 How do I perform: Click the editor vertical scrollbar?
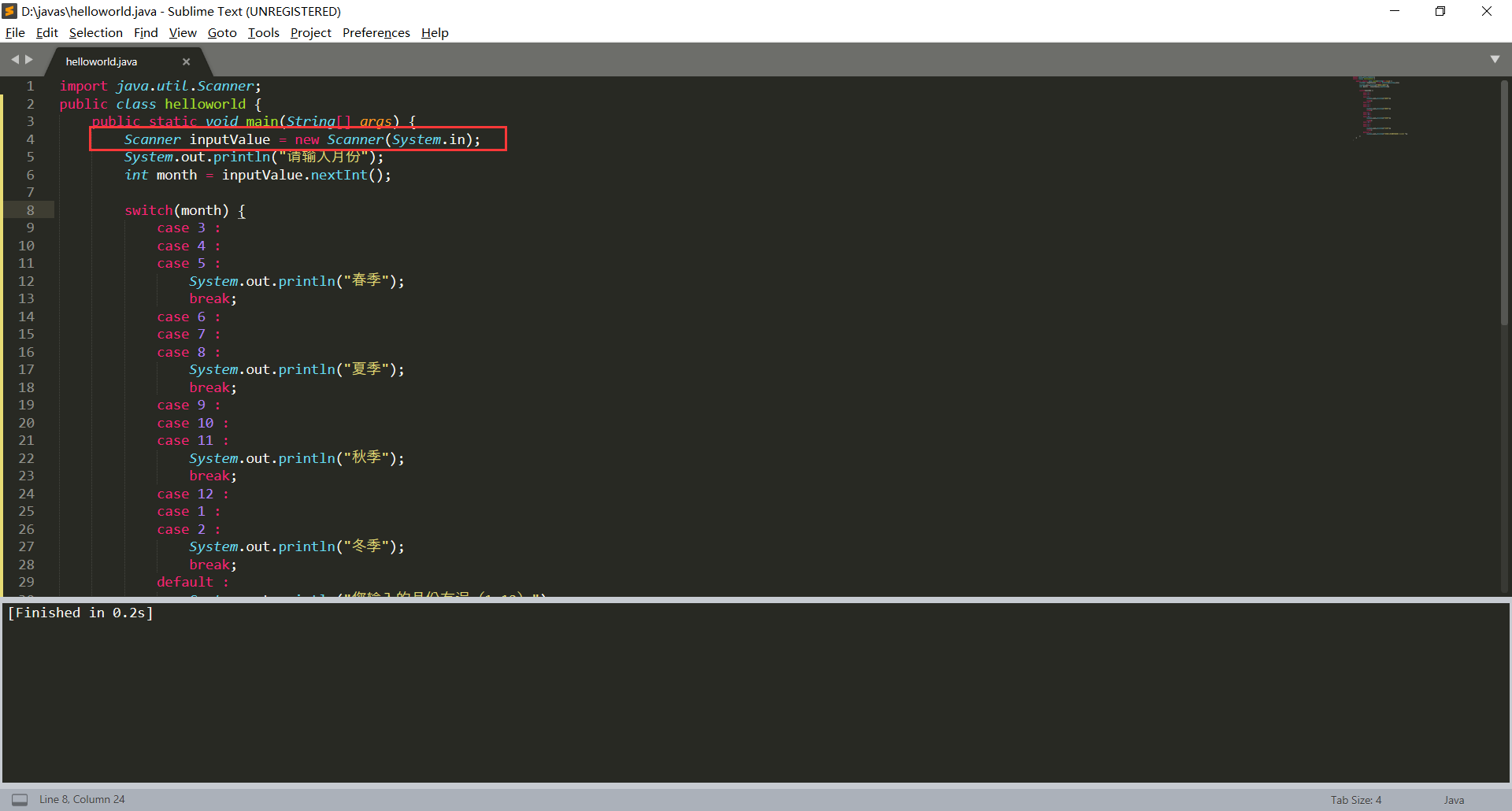1504,202
